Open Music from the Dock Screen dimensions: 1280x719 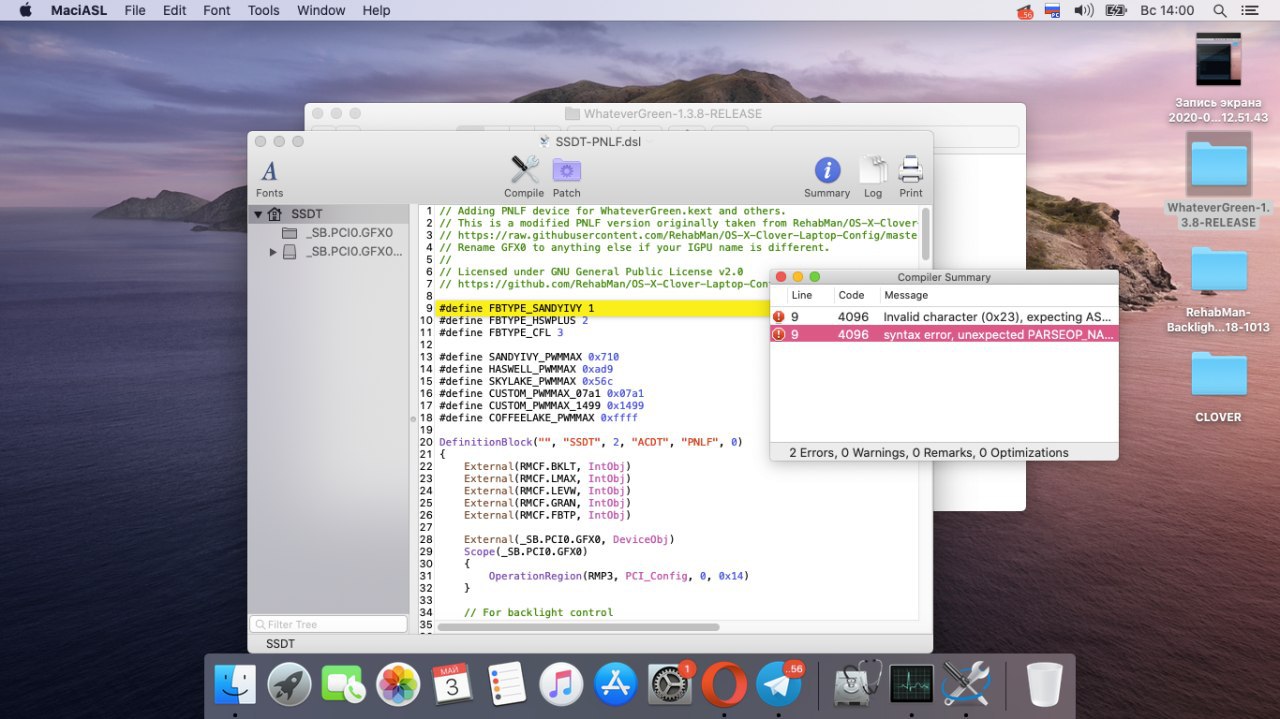click(x=561, y=685)
